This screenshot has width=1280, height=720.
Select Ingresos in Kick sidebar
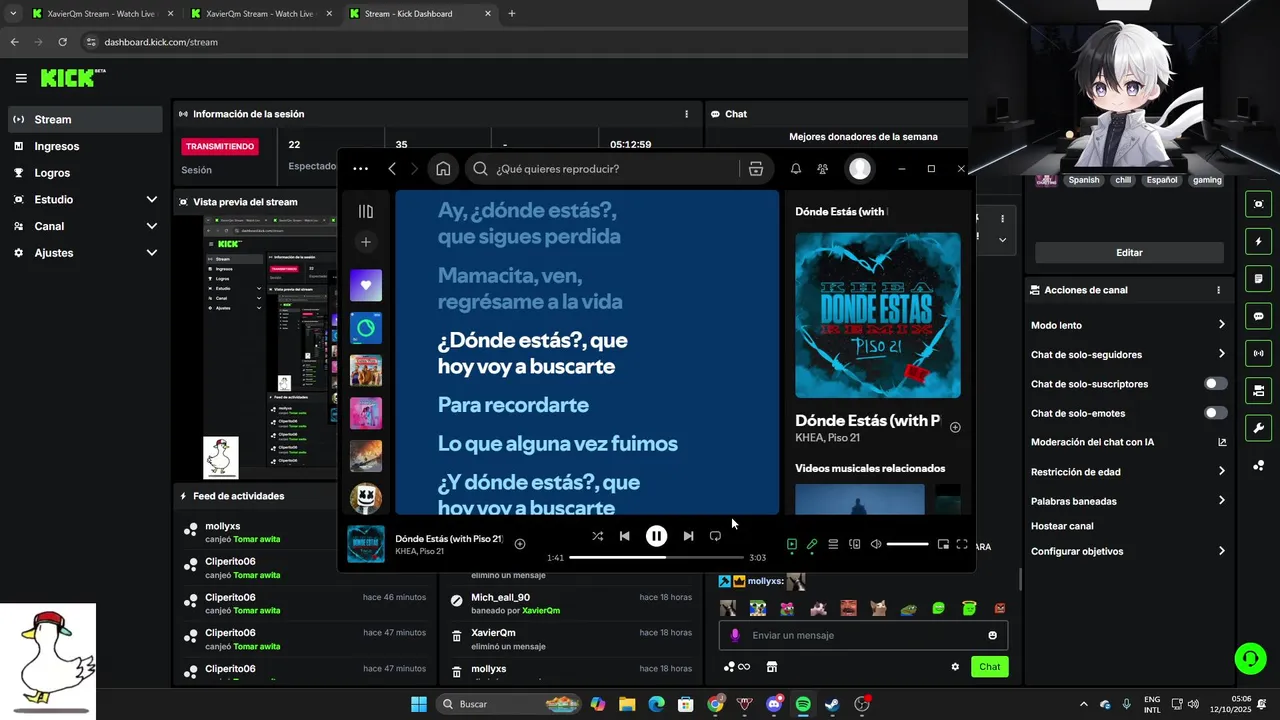point(85,146)
